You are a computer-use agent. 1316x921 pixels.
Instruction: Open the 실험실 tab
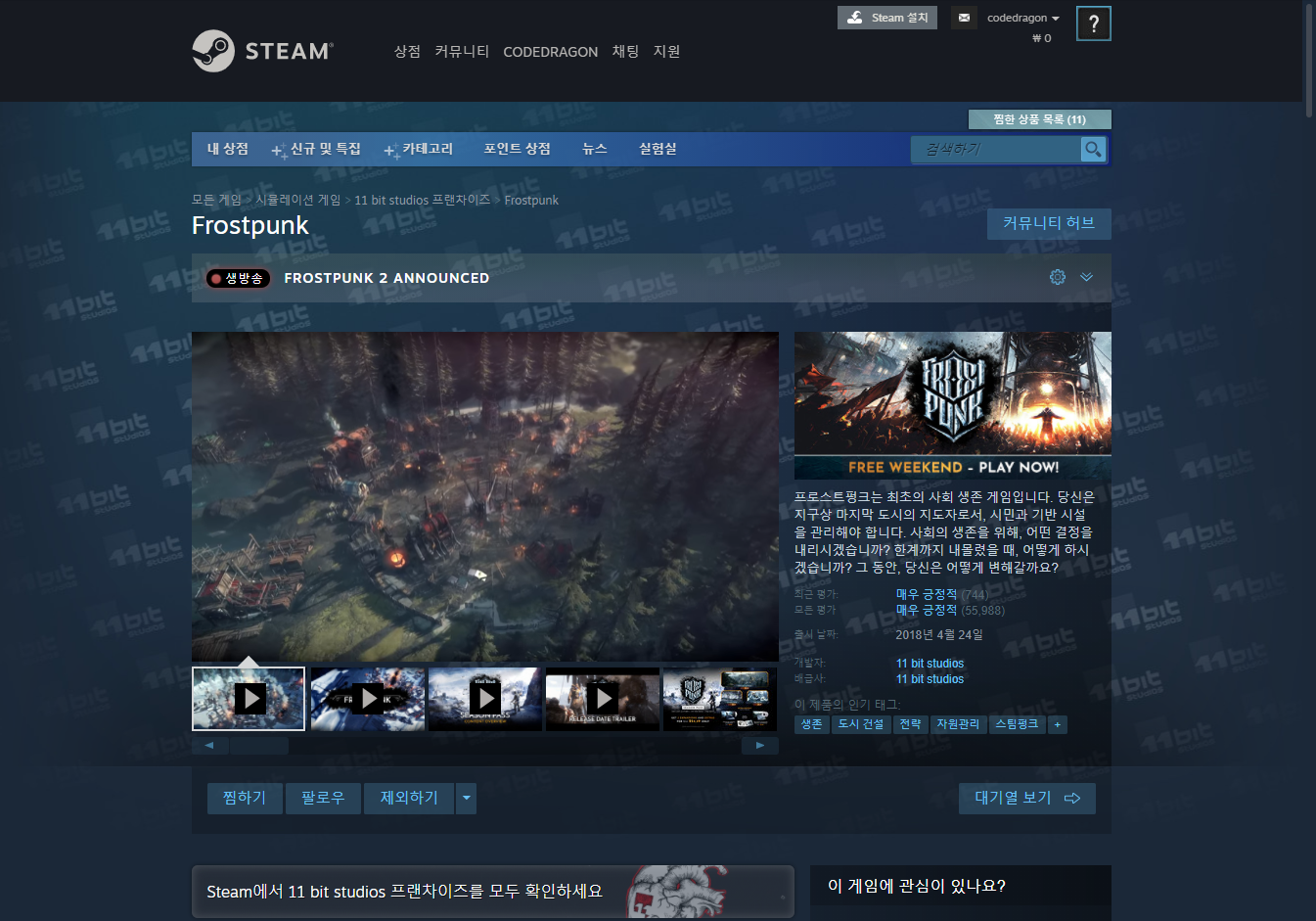[x=658, y=149]
